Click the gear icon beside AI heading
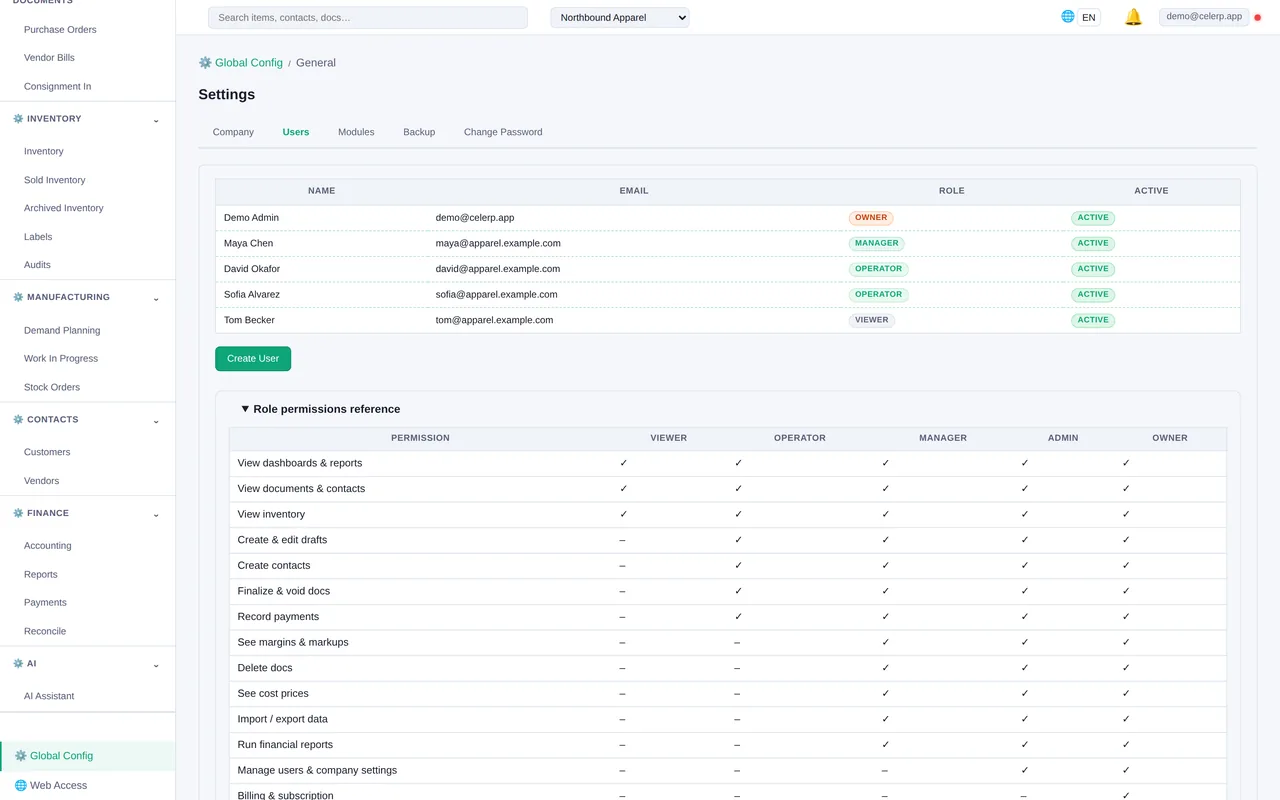The image size is (1280, 800). coord(18,664)
